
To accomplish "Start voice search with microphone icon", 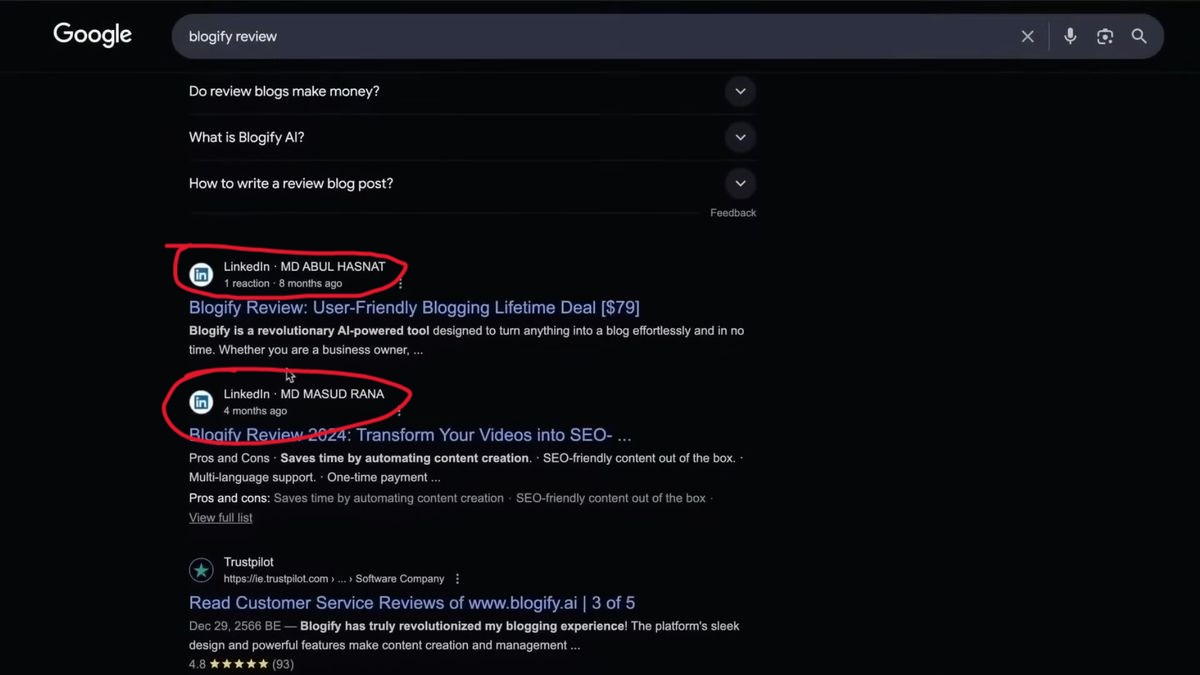I will 1070,36.
